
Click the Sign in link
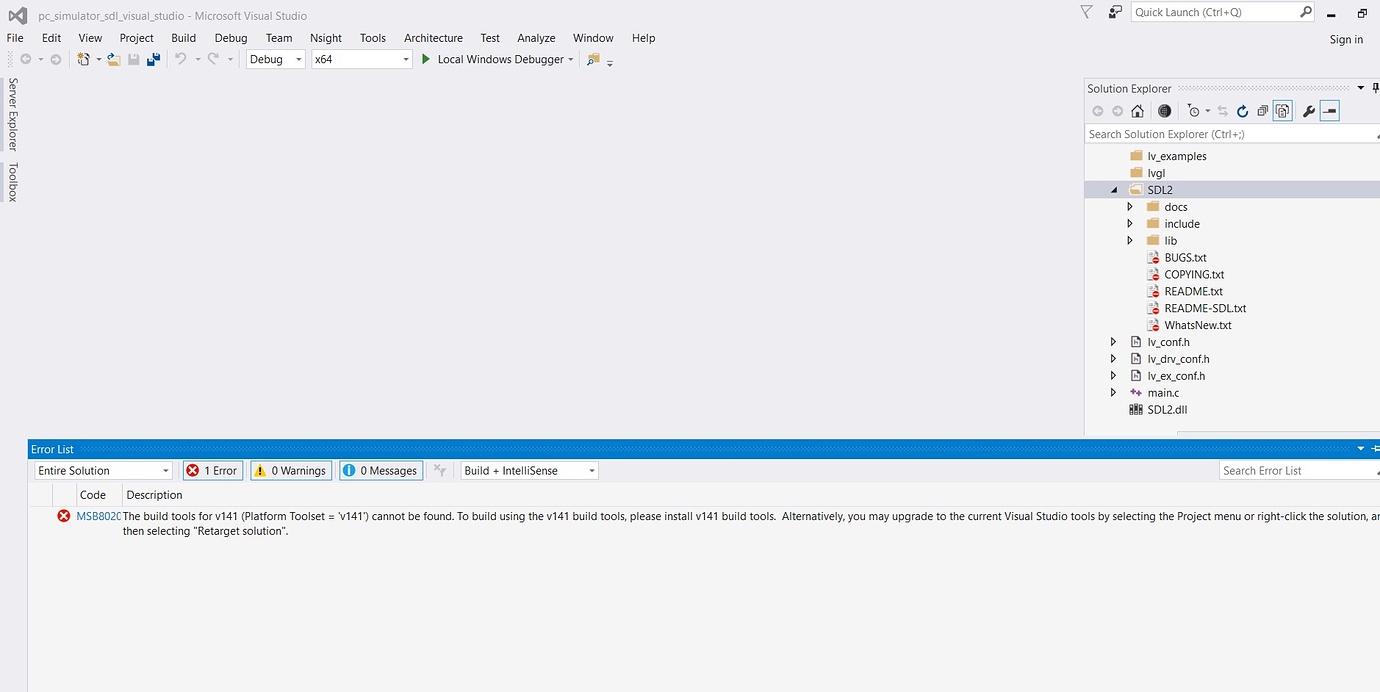coord(1346,39)
